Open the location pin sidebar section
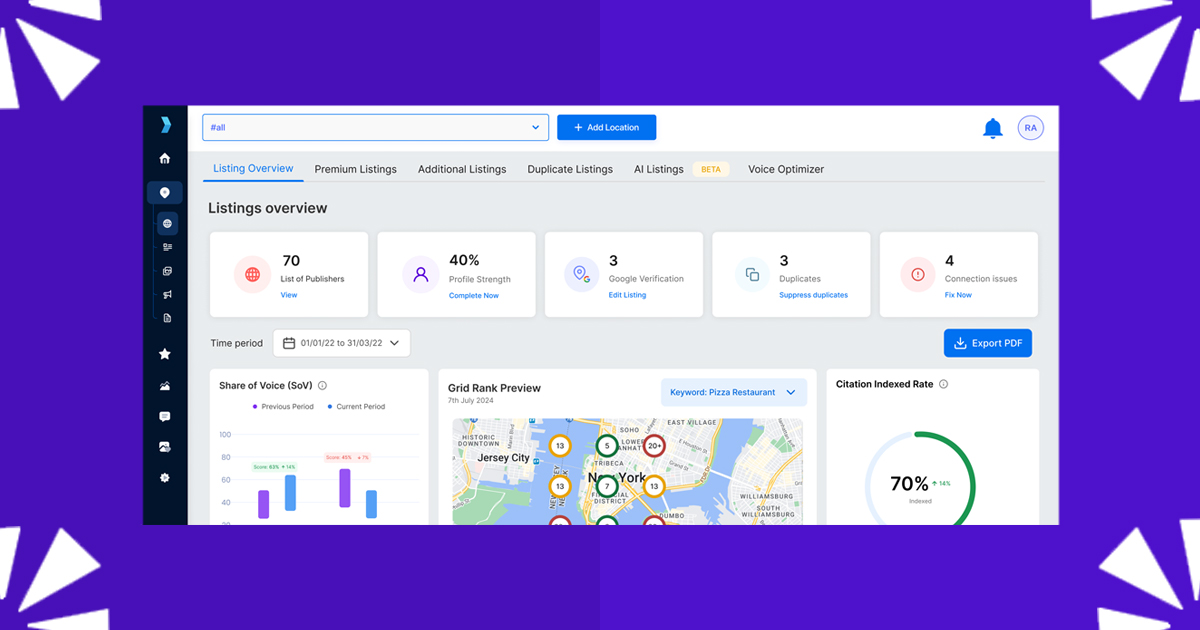The width and height of the screenshot is (1200, 630). click(165, 193)
